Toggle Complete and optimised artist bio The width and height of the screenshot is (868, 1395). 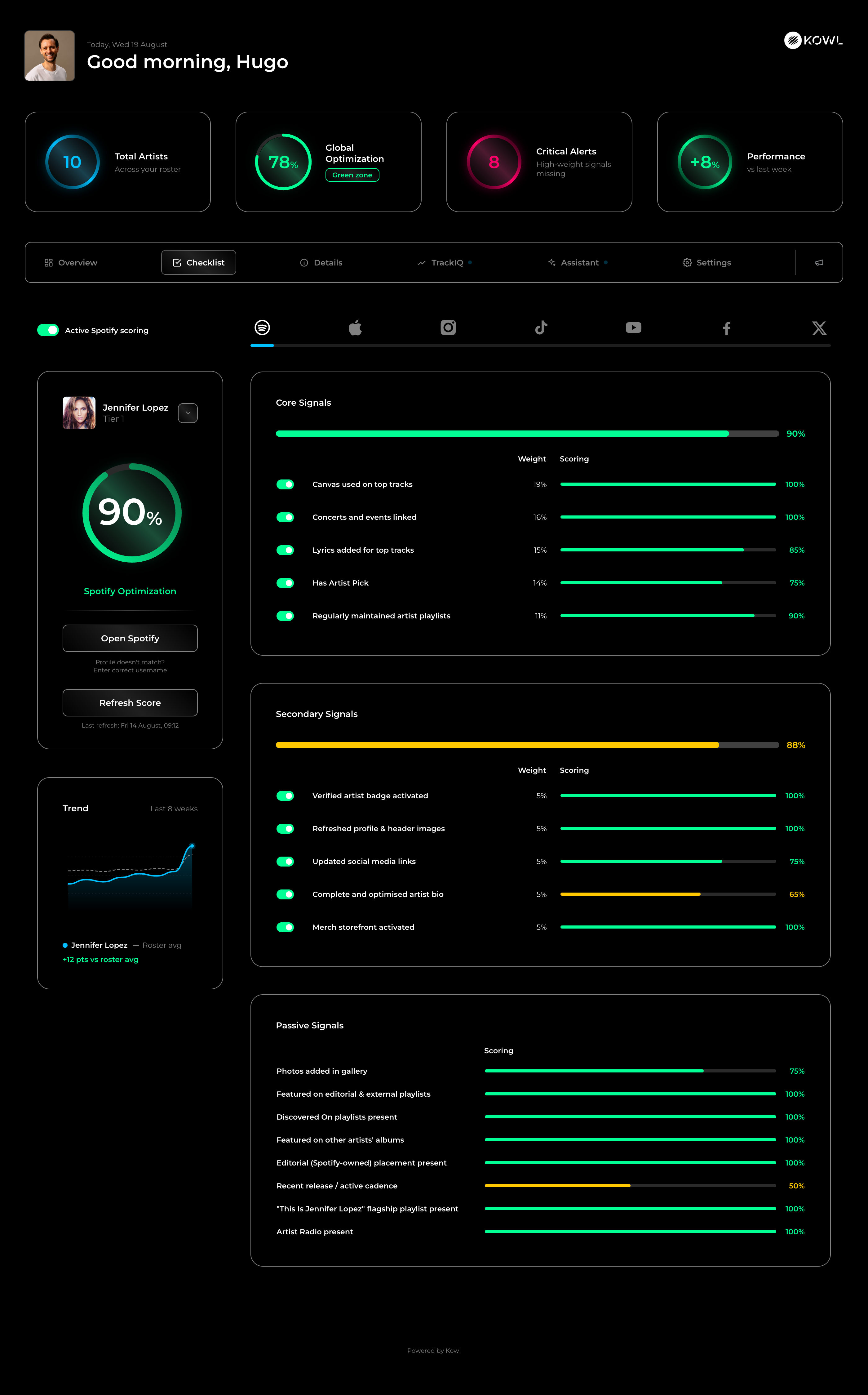285,894
